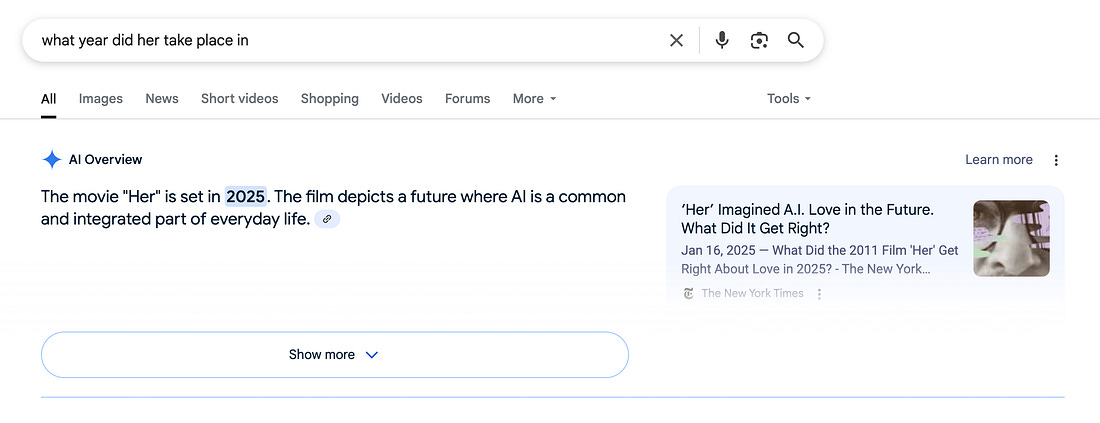Select the Shopping results tab

click(x=330, y=99)
